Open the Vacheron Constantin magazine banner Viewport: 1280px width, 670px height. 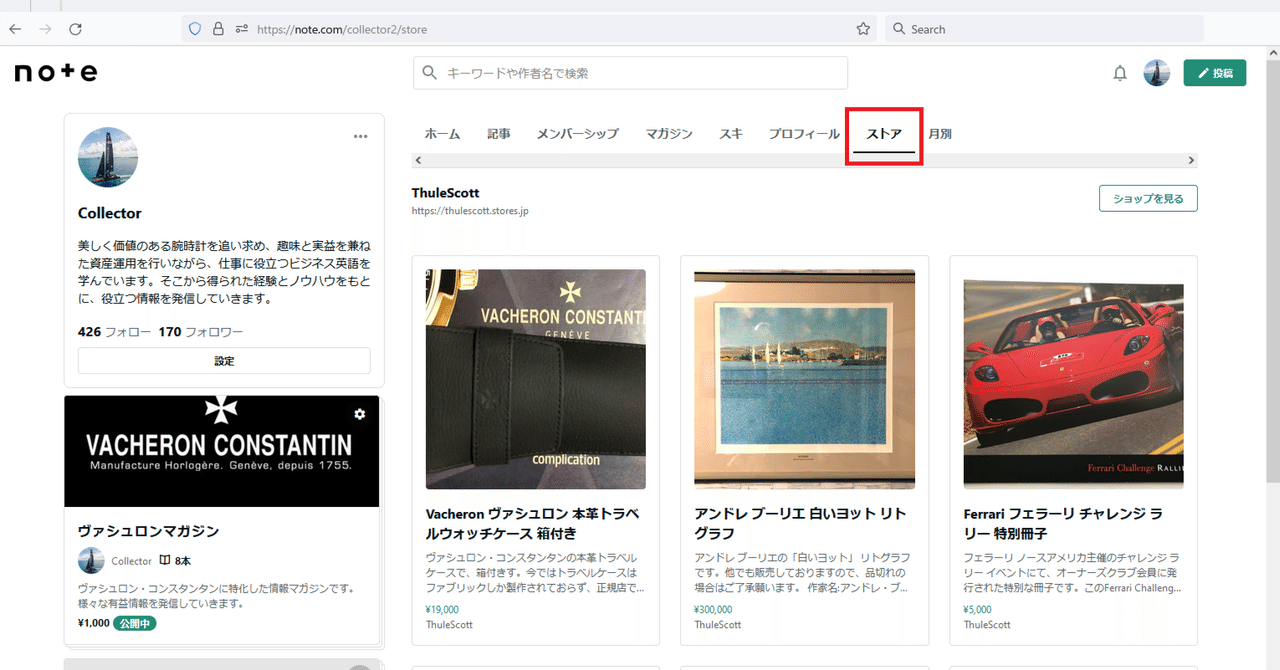[222, 451]
